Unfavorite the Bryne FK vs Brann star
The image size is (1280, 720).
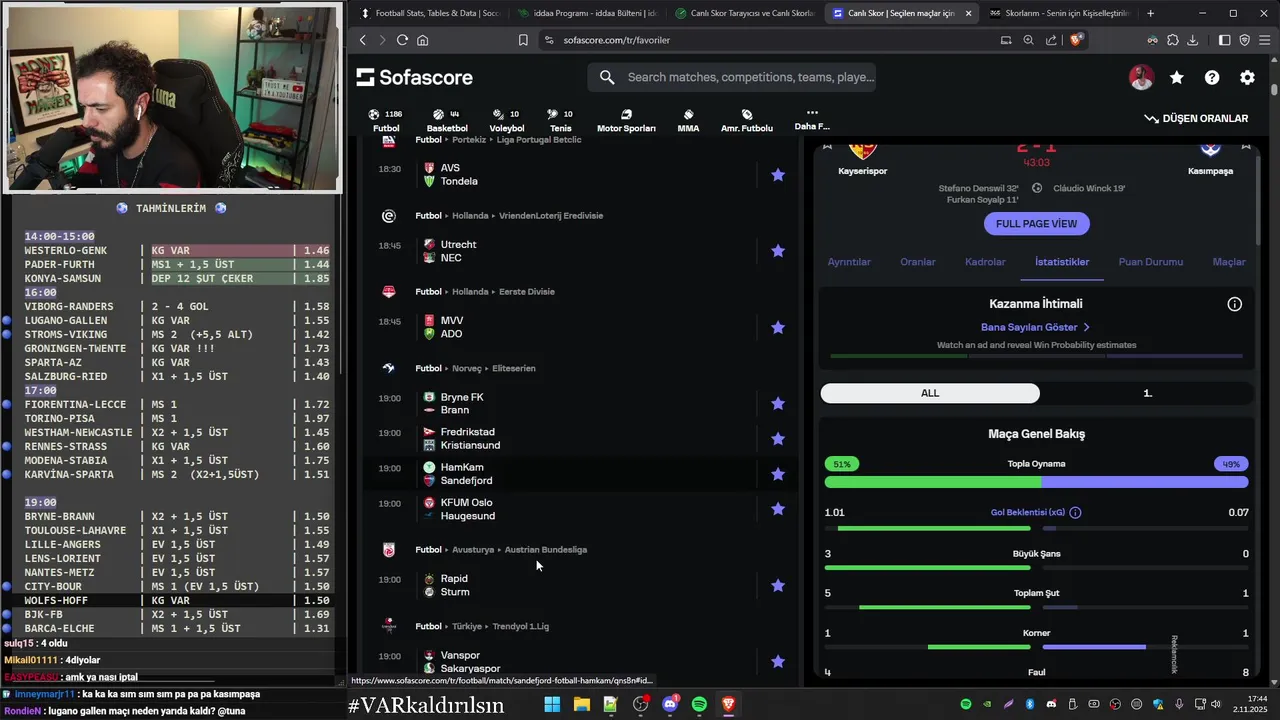pyautogui.click(x=778, y=404)
